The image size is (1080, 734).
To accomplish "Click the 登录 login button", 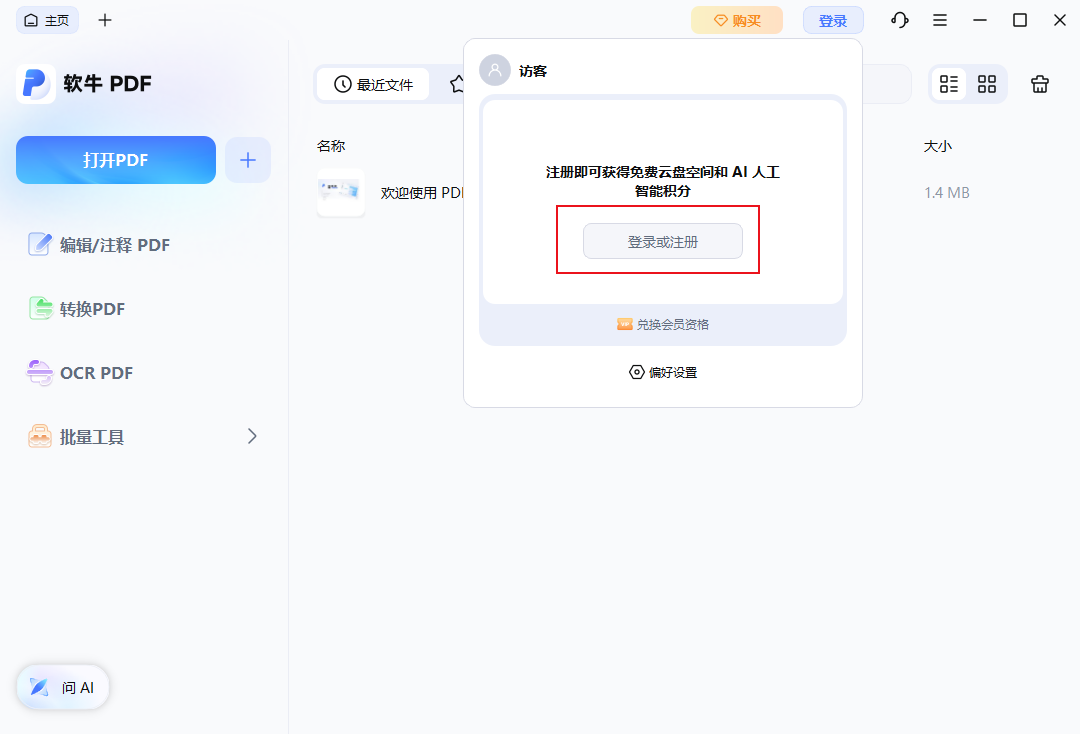I will (833, 20).
